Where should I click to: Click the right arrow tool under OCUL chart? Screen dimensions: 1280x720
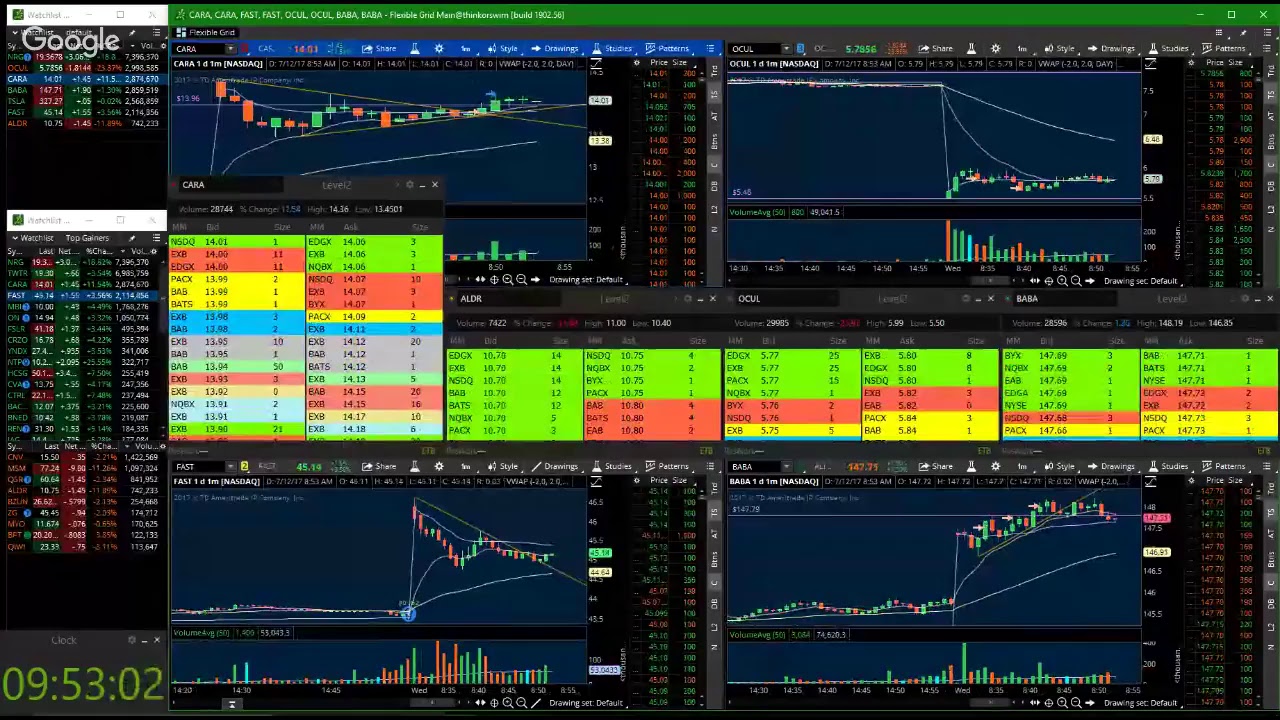[1090, 281]
